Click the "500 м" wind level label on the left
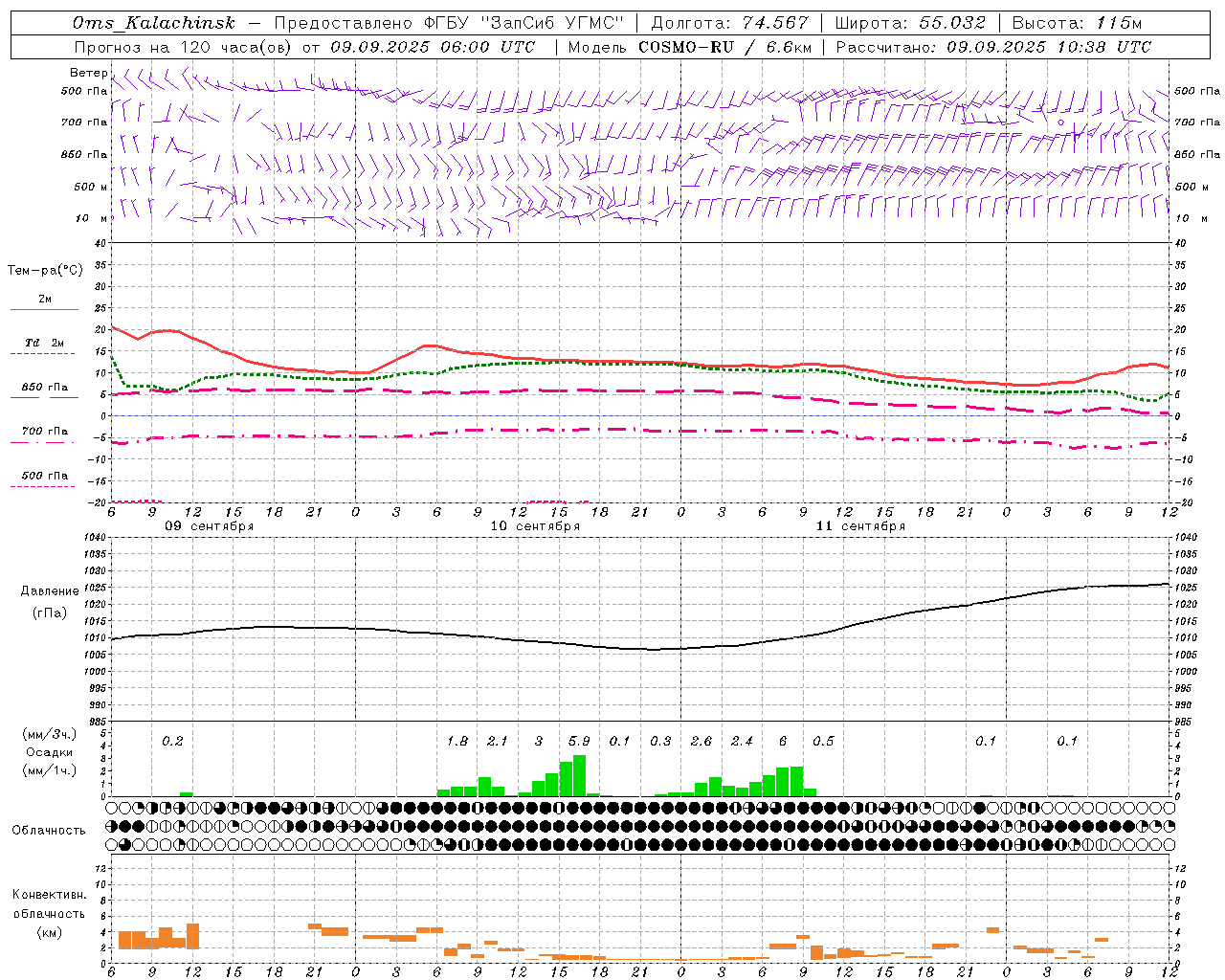Viewport: 1225px width, 980px height. click(91, 187)
